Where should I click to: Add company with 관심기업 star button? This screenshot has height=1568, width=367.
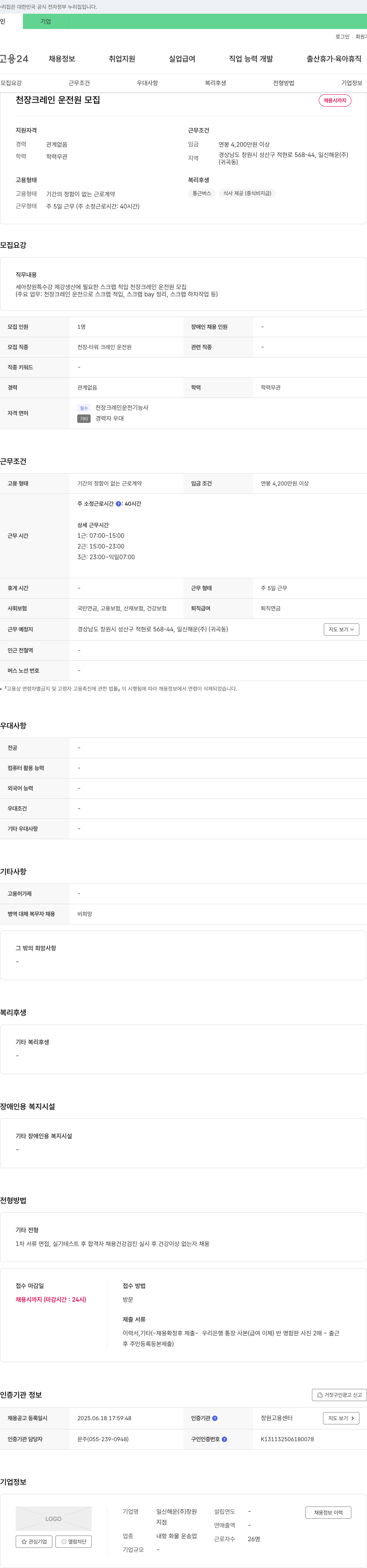(34, 1542)
